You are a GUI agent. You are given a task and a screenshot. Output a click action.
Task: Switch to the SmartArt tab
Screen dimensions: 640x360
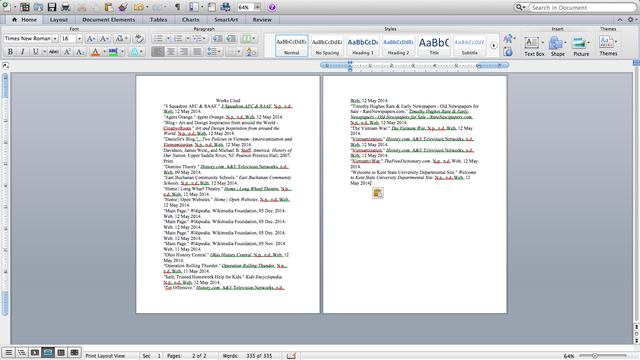point(226,20)
